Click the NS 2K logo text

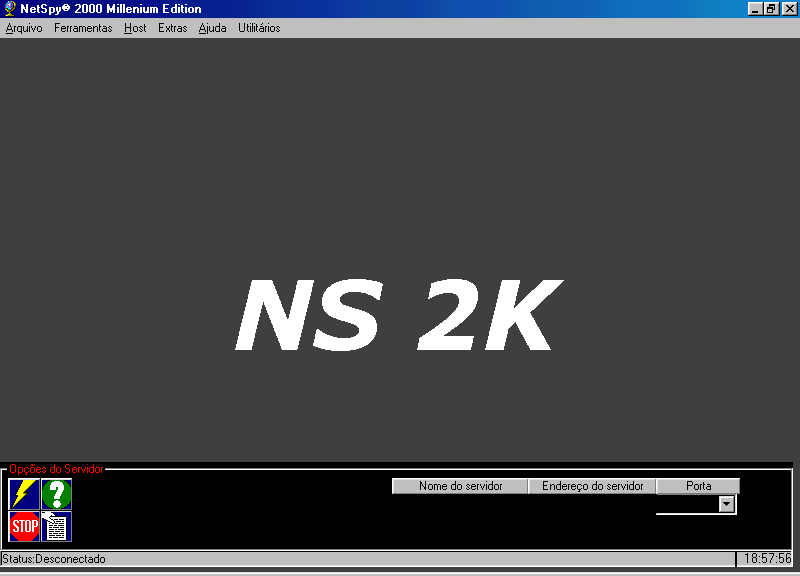point(396,315)
